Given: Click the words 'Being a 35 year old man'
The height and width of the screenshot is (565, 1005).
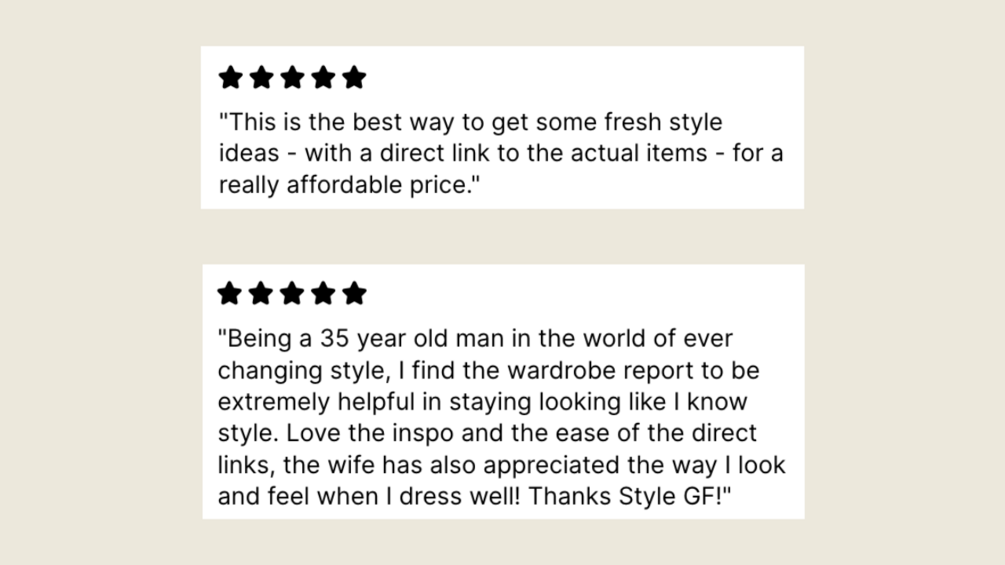Looking at the screenshot, I should (x=366, y=338).
